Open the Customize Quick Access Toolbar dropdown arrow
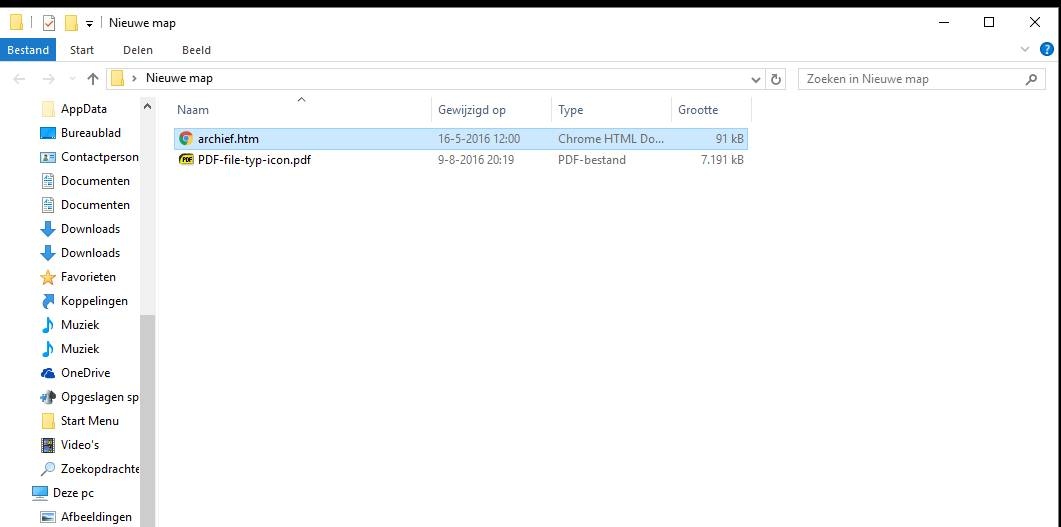The height and width of the screenshot is (527, 1061). 89,24
